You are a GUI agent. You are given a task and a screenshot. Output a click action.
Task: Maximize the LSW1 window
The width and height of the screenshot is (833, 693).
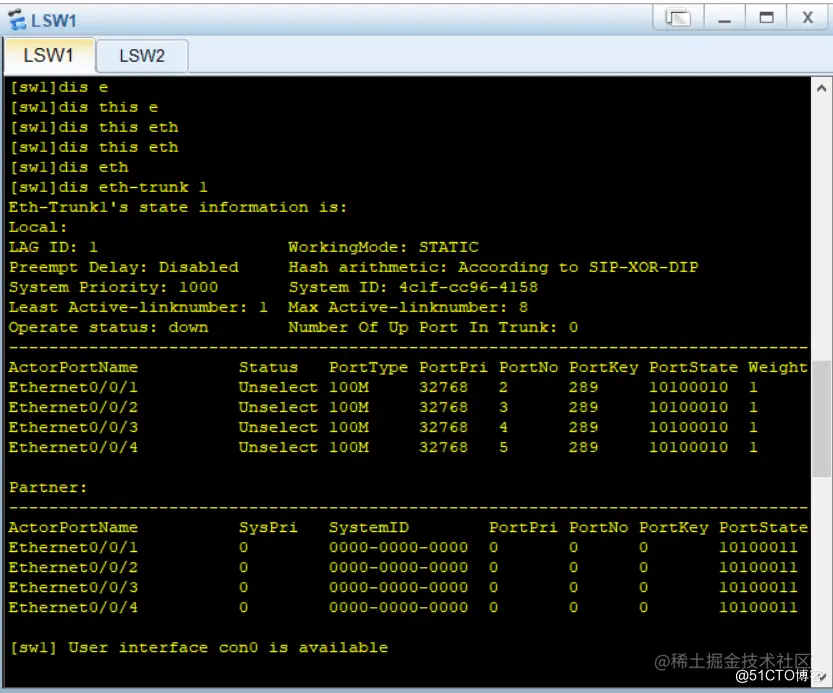(x=766, y=18)
